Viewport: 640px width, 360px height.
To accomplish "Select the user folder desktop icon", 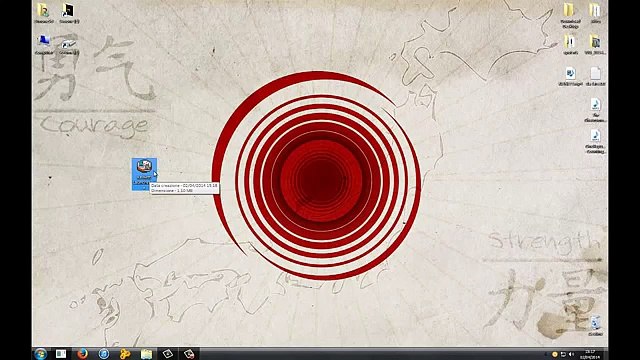I will point(44,13).
